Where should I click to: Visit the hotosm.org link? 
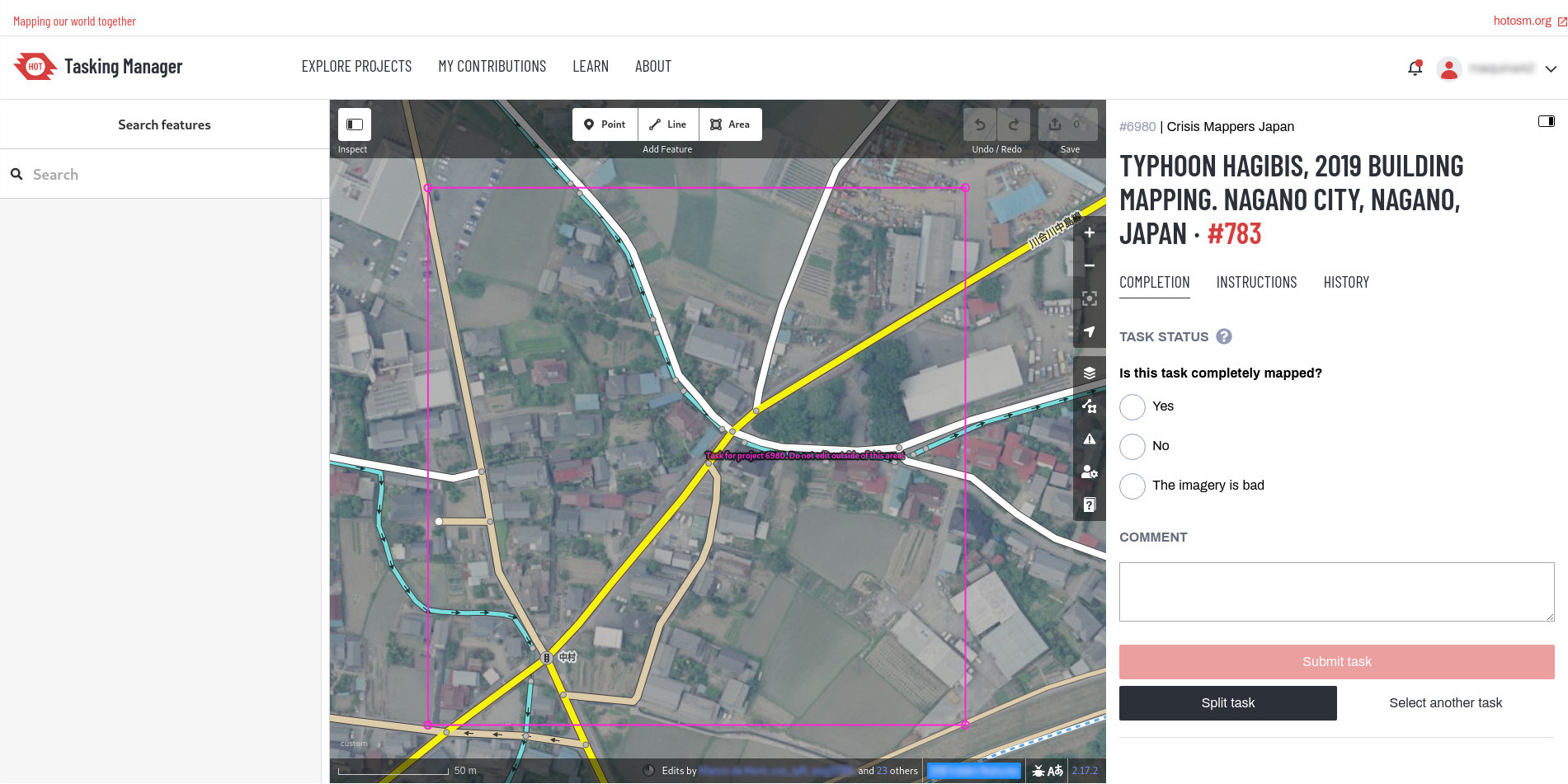point(1522,20)
